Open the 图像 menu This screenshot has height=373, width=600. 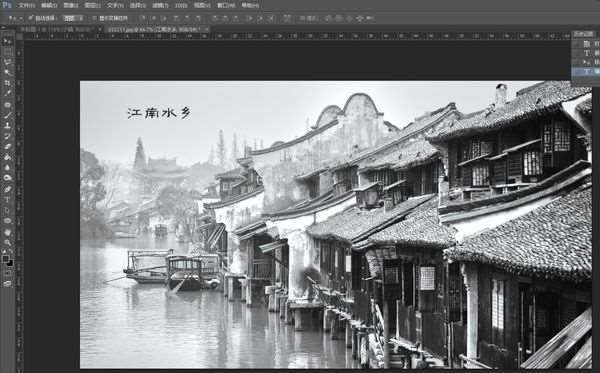(71, 5)
